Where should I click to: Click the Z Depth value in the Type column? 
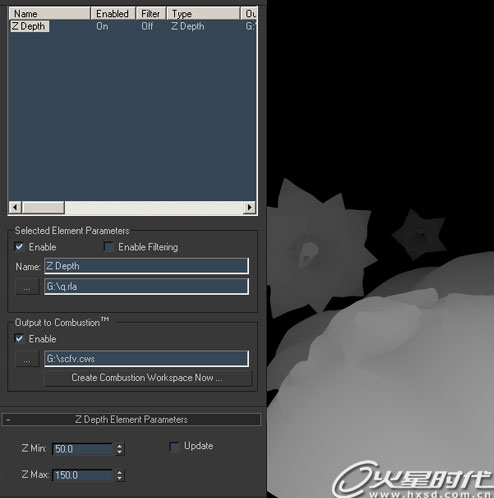(x=188, y=26)
